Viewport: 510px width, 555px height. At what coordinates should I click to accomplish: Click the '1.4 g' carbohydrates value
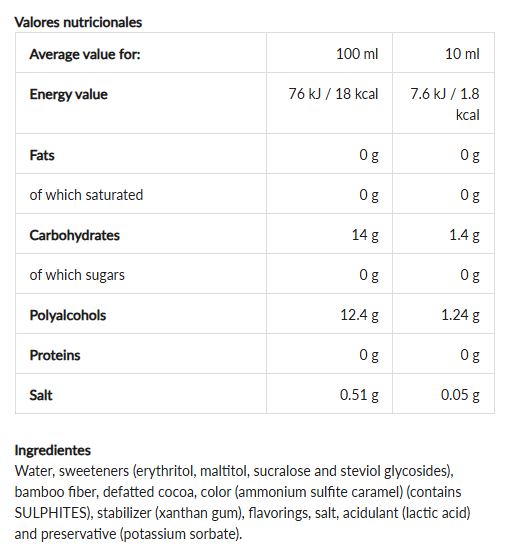click(464, 235)
